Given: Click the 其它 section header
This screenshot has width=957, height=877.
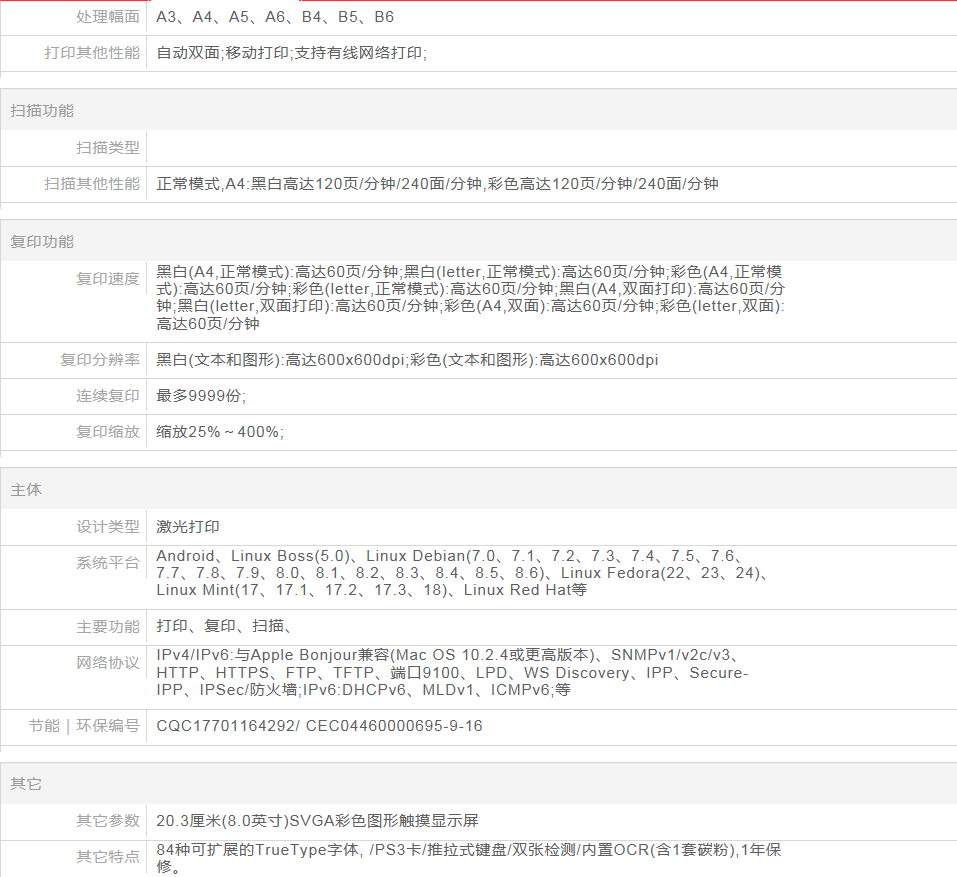Looking at the screenshot, I should tap(26, 783).
